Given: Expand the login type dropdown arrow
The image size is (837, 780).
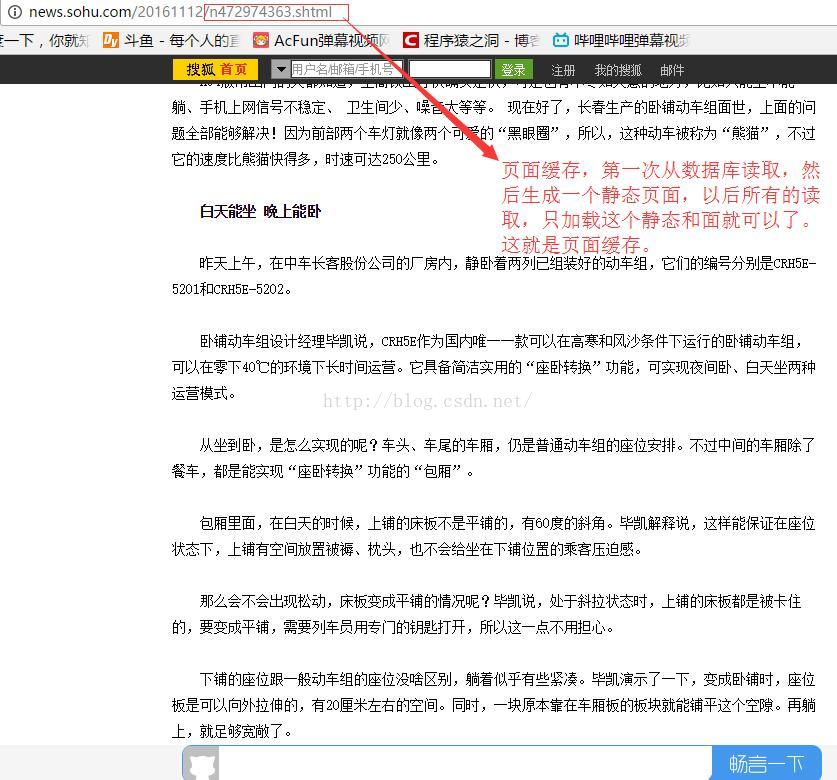Looking at the screenshot, I should tap(280, 69).
